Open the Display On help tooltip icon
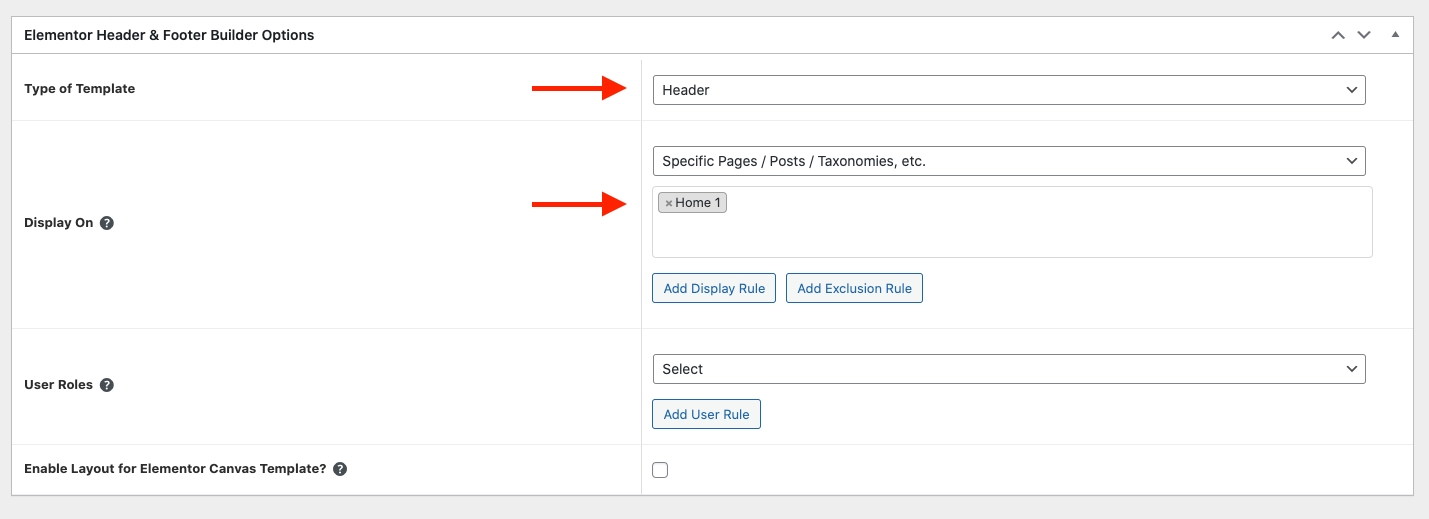This screenshot has width=1429, height=519. (x=107, y=223)
